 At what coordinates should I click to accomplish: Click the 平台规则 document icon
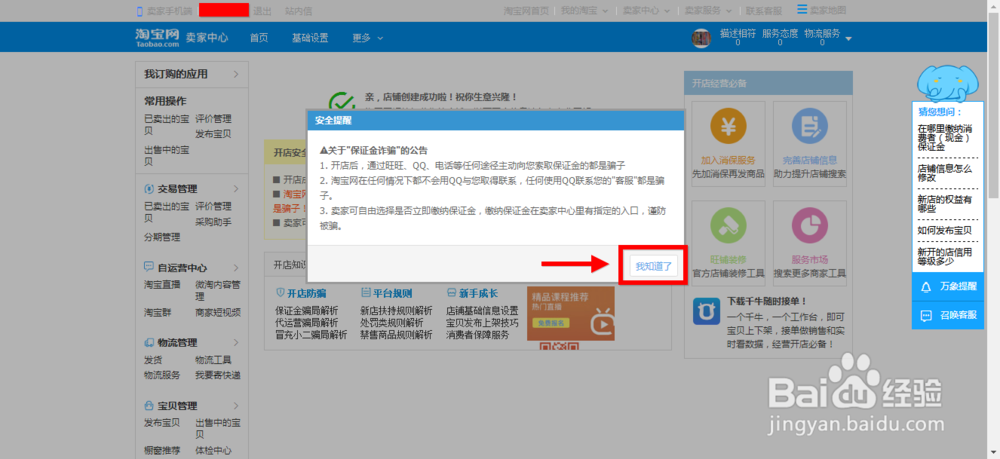coord(365,293)
